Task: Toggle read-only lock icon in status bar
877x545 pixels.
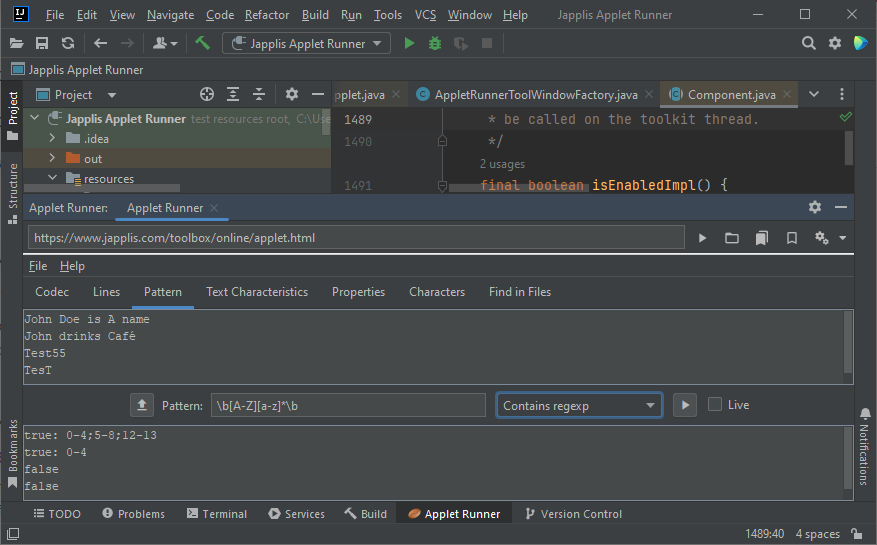Action: coord(856,533)
